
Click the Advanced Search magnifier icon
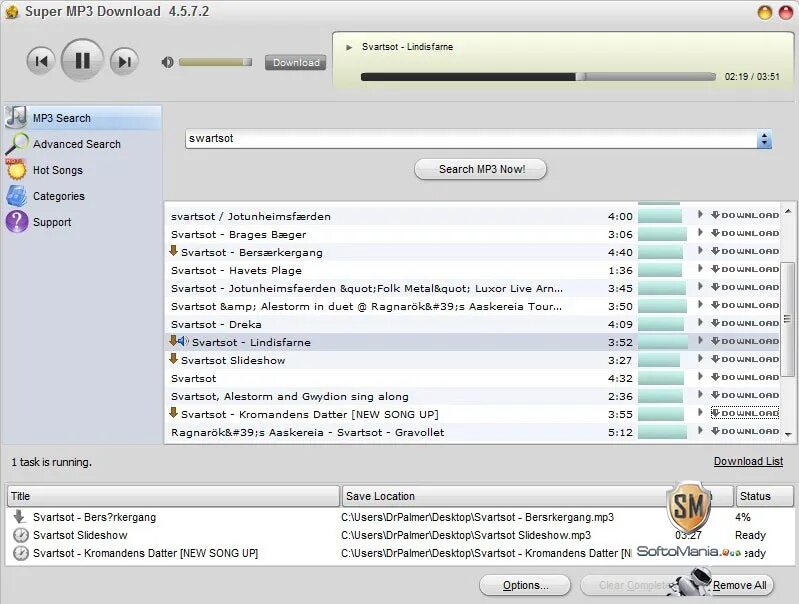[17, 144]
